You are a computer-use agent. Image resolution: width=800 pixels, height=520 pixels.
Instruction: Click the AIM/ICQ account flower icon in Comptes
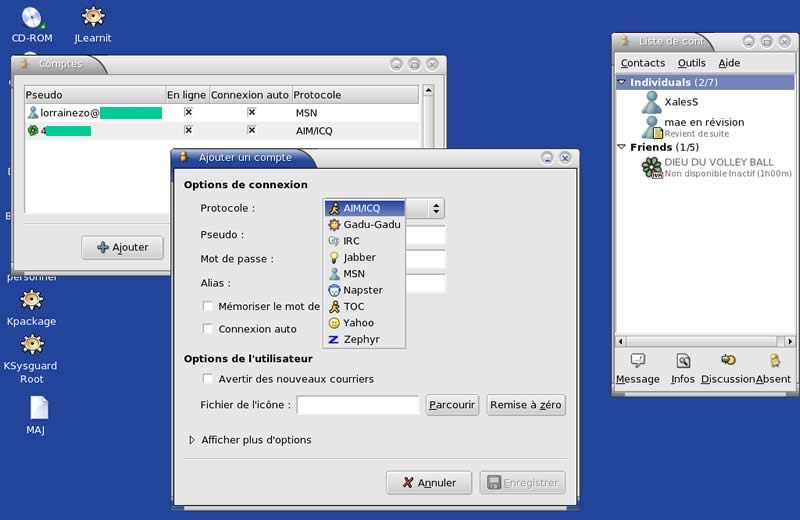33,131
